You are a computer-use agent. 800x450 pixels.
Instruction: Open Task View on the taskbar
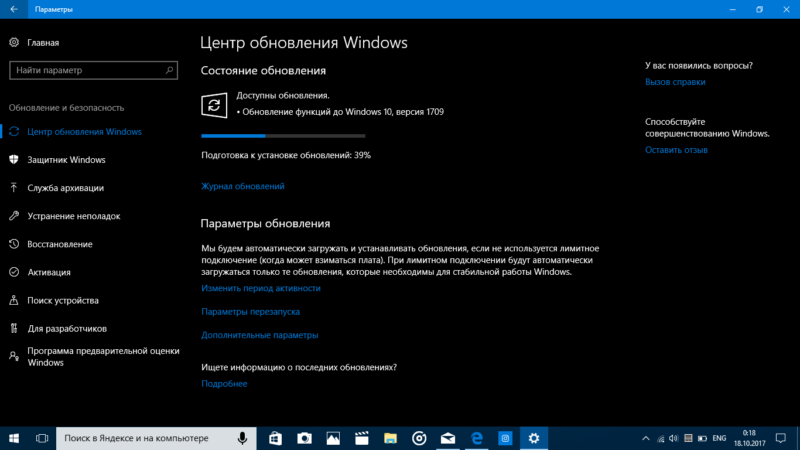(42, 438)
